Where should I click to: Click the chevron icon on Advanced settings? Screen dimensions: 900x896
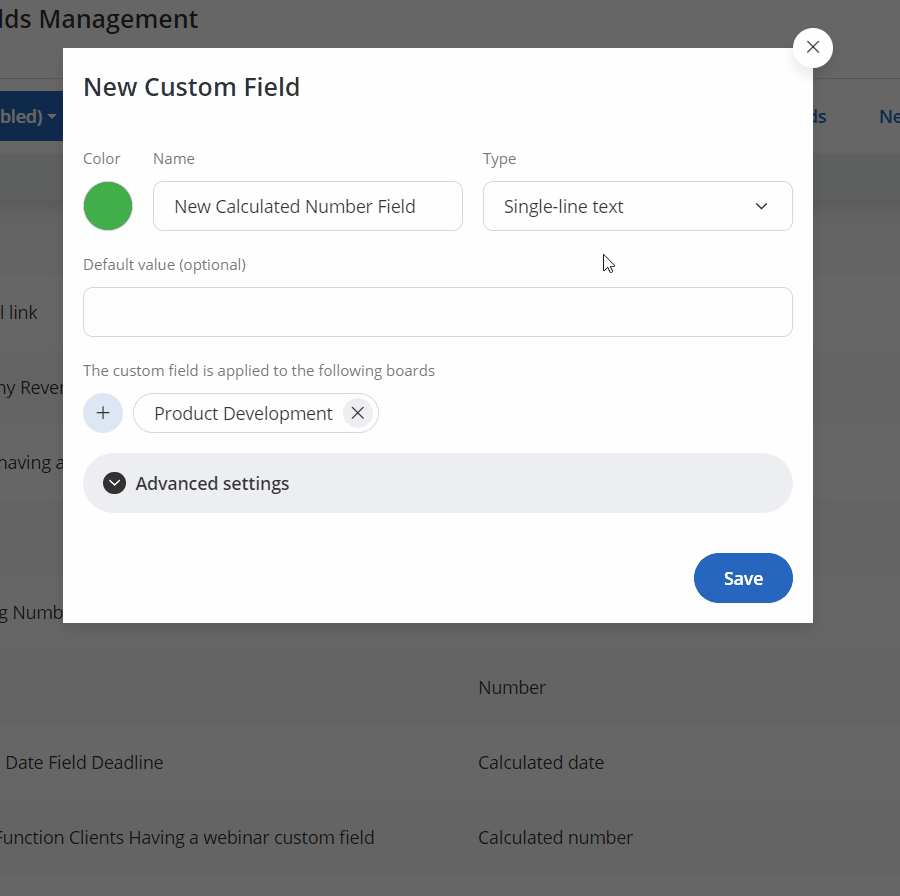(114, 482)
